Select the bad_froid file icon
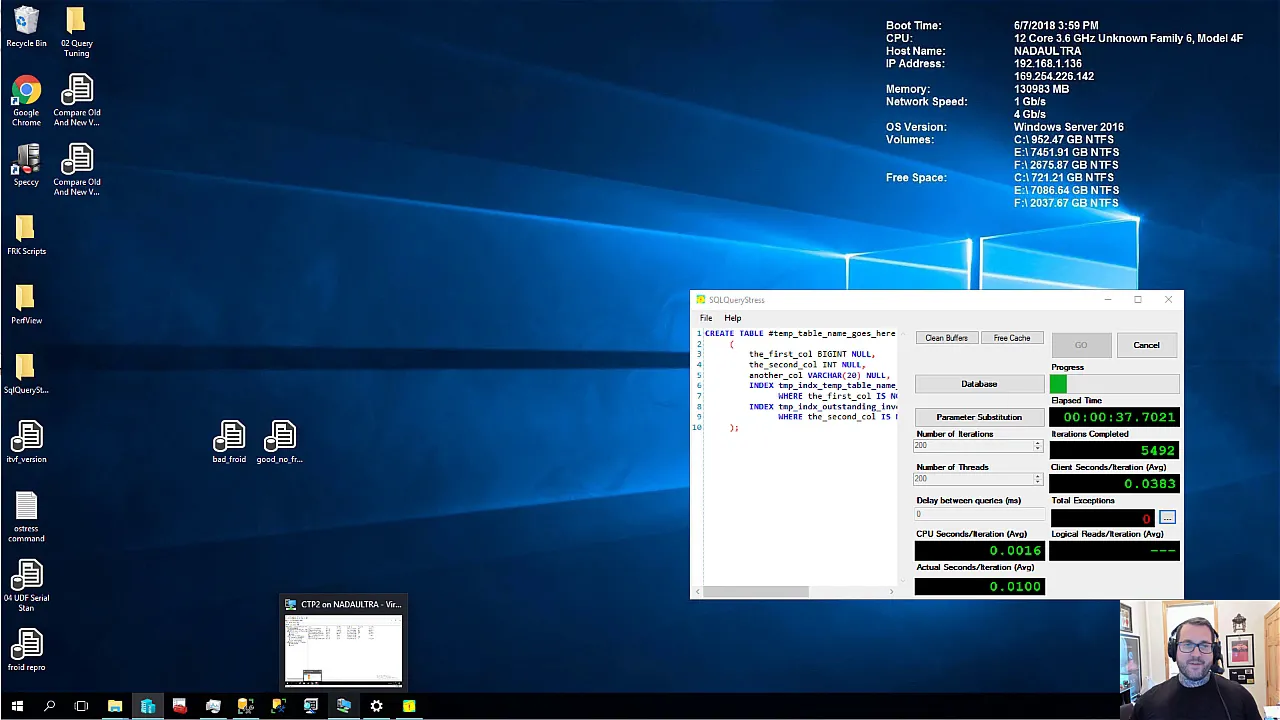The width and height of the screenshot is (1280, 720). pyautogui.click(x=229, y=442)
